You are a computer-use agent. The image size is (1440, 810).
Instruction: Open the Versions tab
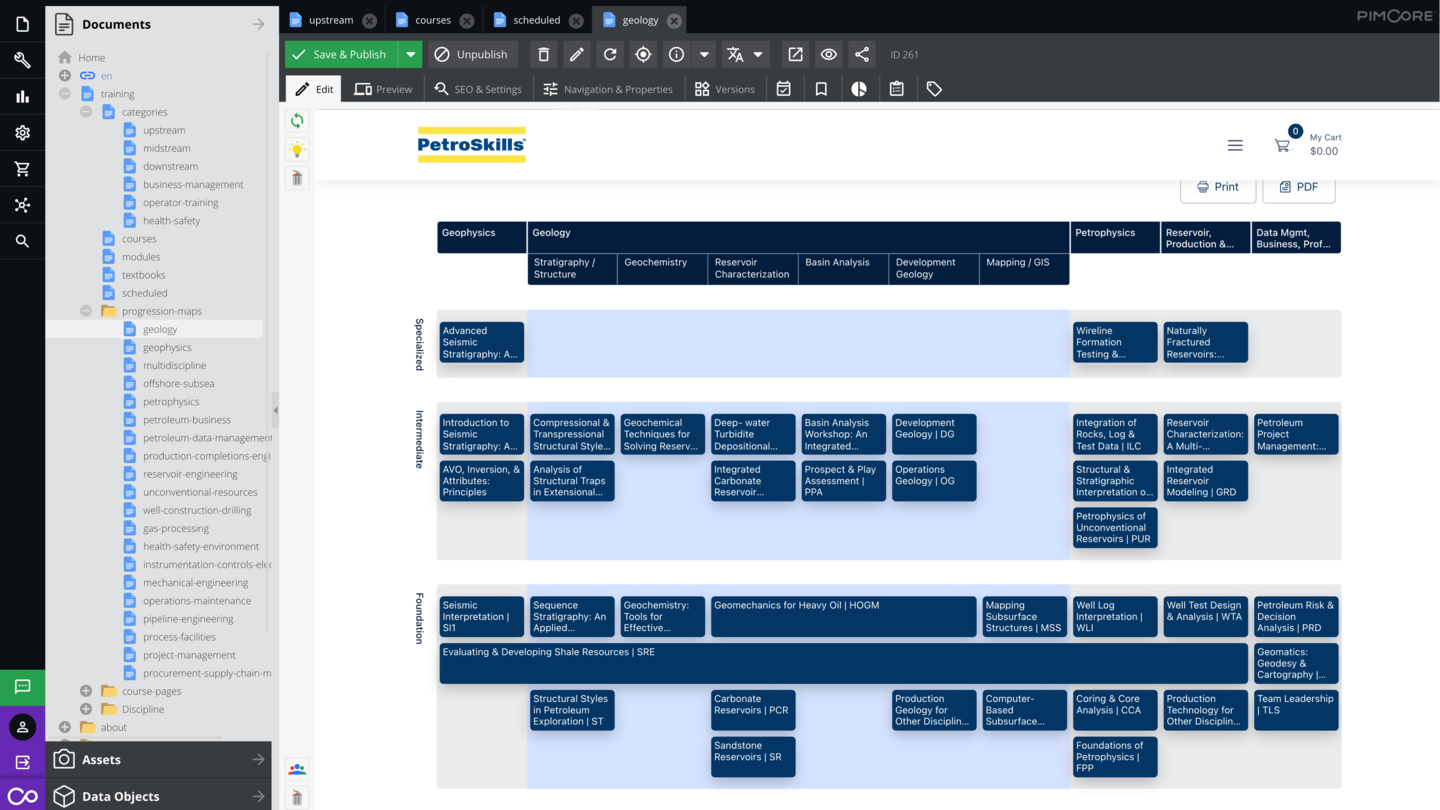pos(725,89)
